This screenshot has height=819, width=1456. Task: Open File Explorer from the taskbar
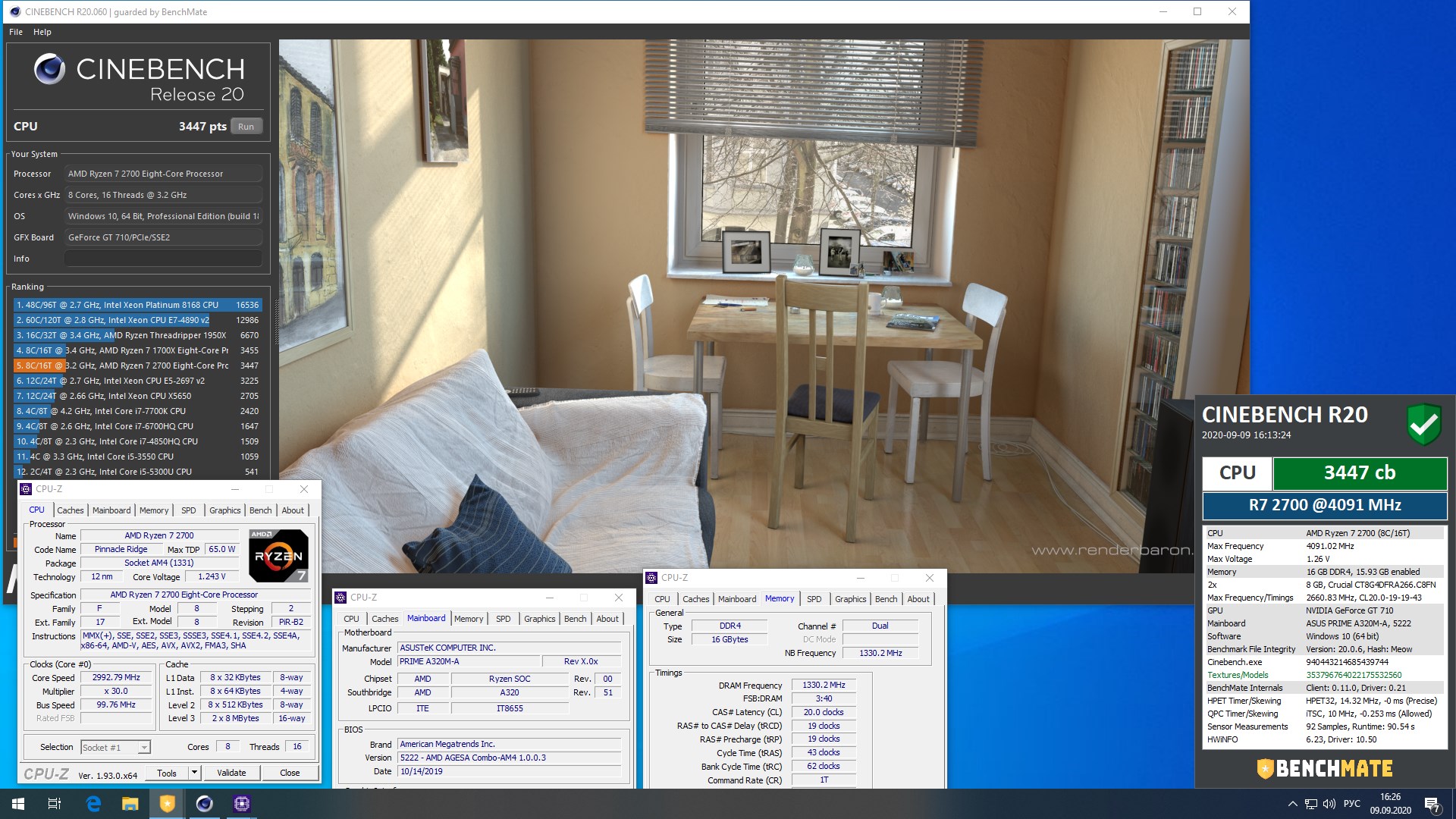[x=130, y=804]
